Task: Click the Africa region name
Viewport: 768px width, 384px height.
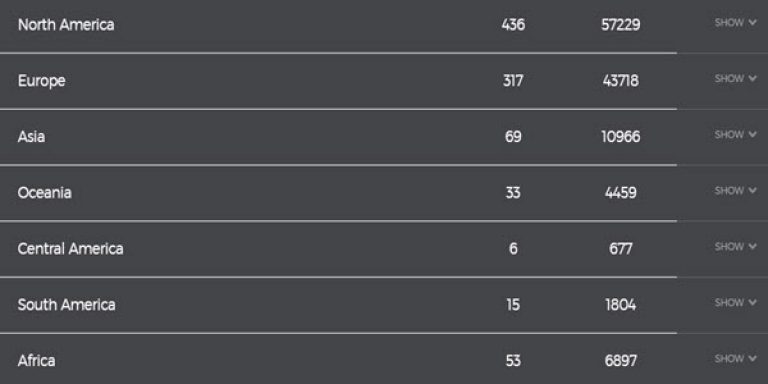Action: tap(37, 361)
